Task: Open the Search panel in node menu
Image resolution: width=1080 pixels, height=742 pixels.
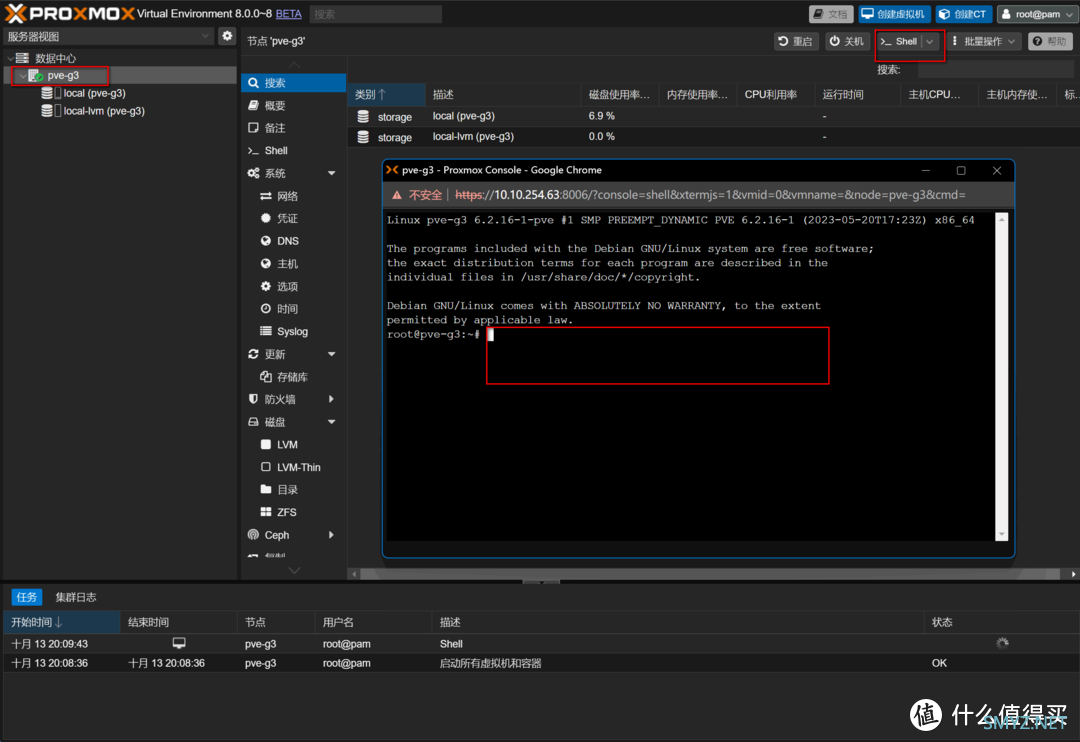Action: (293, 83)
